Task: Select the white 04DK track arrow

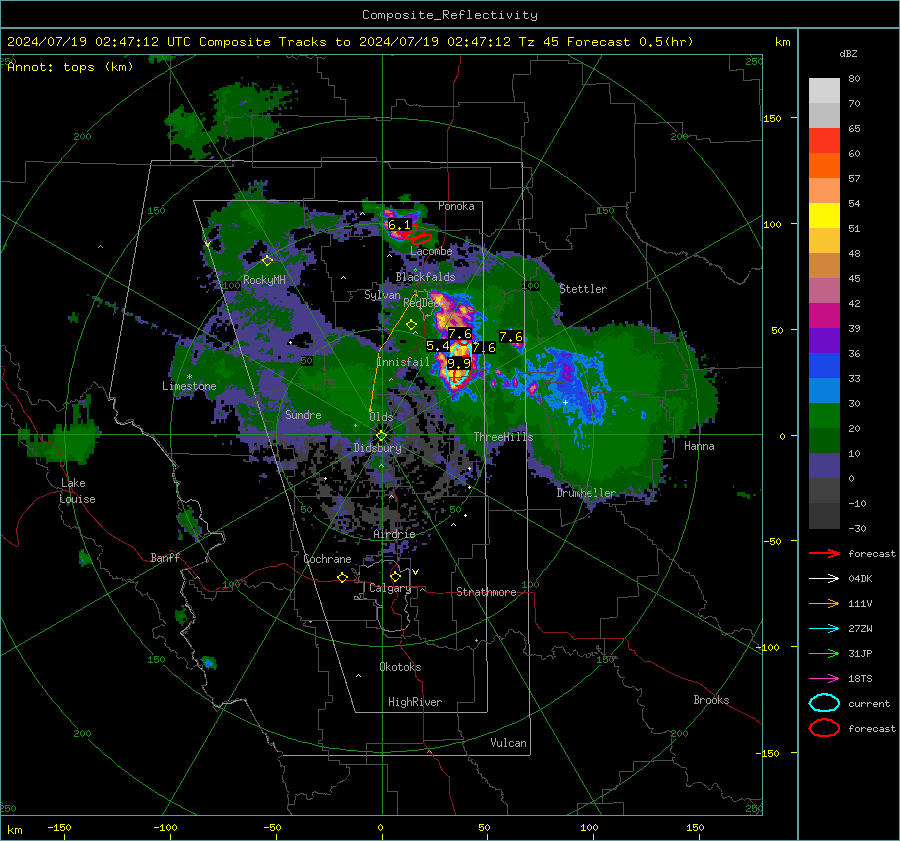Action: pyautogui.click(x=824, y=579)
